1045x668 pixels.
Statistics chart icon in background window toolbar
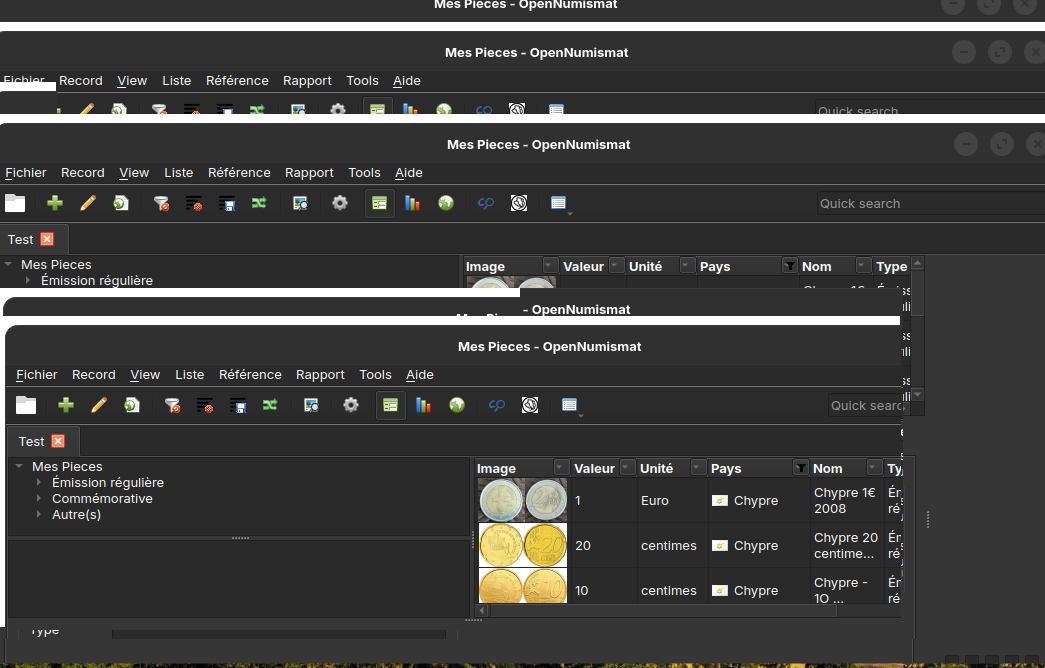[x=413, y=203]
